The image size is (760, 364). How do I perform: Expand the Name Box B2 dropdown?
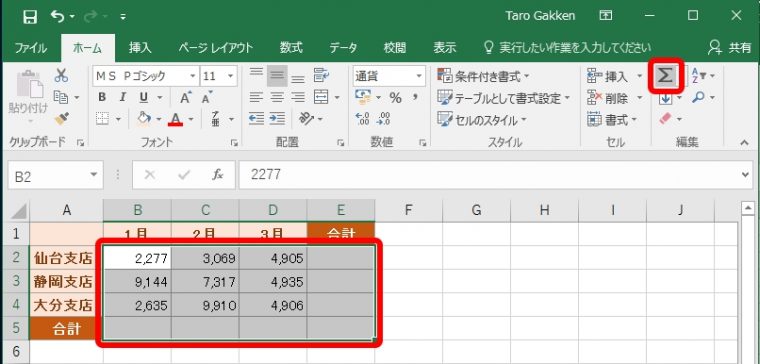(94, 175)
